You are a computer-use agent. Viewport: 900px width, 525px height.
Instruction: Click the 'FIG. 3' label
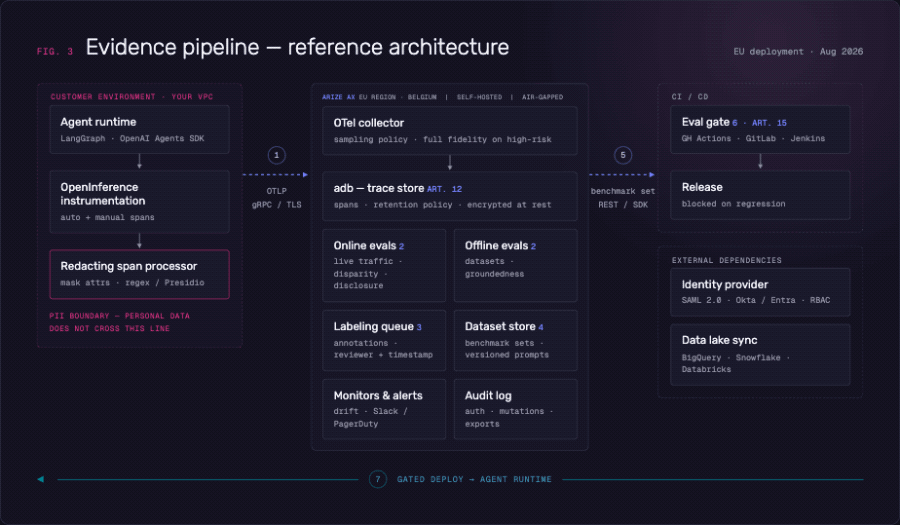click(55, 52)
